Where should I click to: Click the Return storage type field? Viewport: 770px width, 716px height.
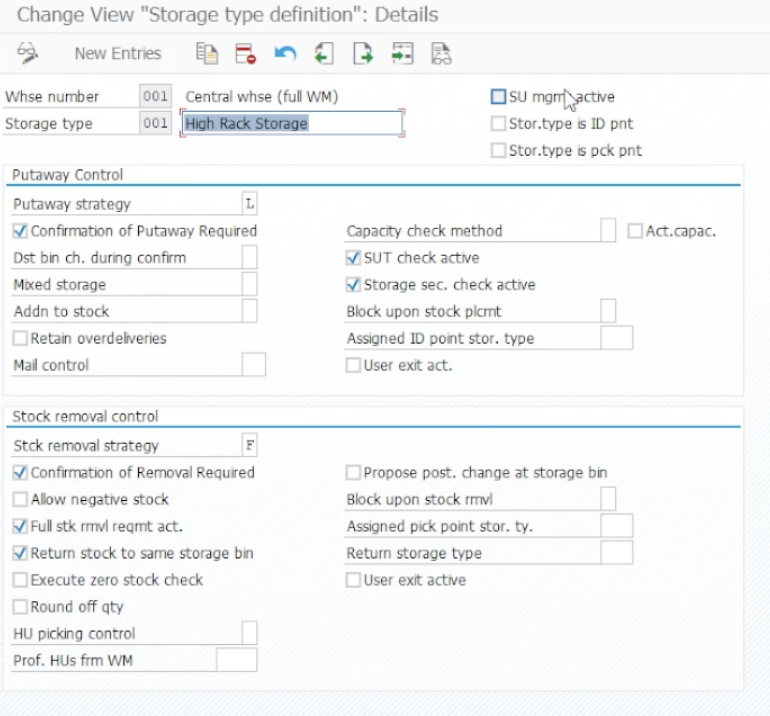point(616,553)
